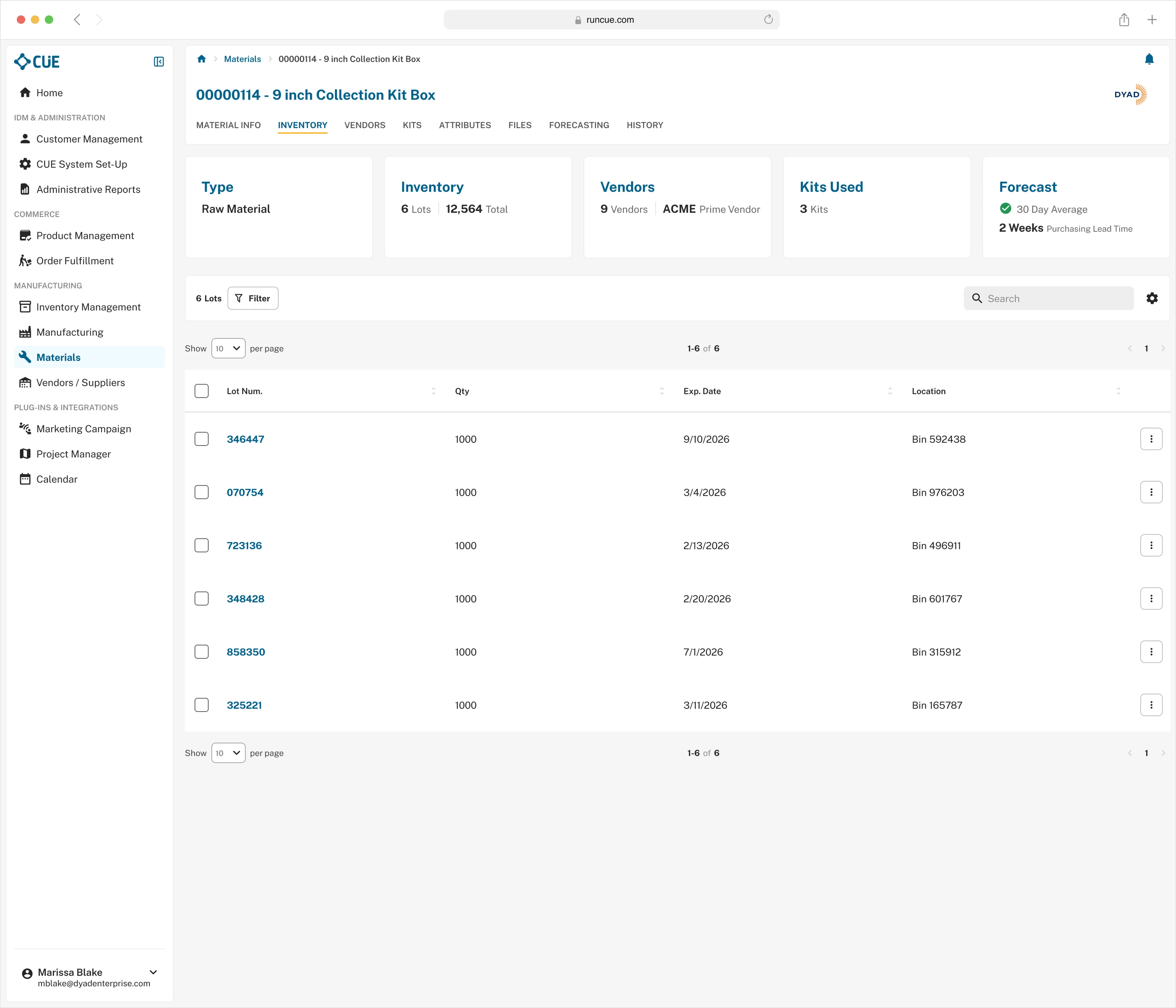This screenshot has width=1176, height=1008.
Task: Sort by Lot Num. column
Action: pyautogui.click(x=433, y=391)
